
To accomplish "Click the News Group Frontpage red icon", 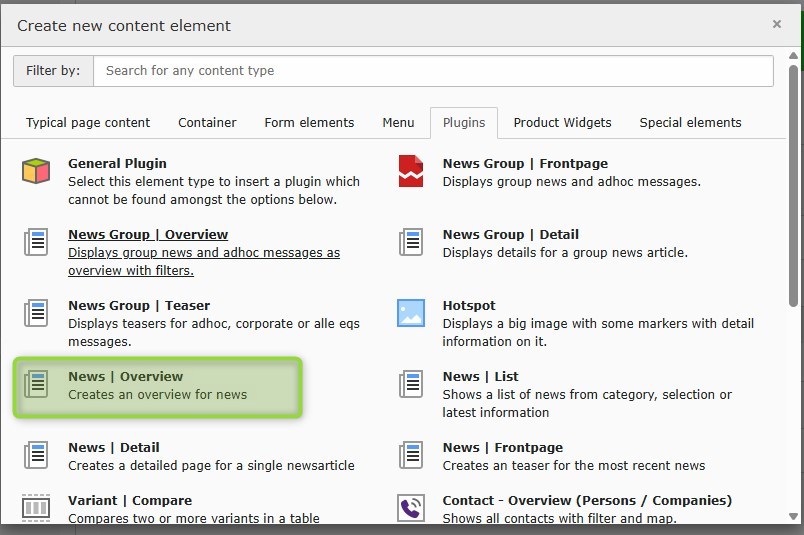I will click(410, 171).
